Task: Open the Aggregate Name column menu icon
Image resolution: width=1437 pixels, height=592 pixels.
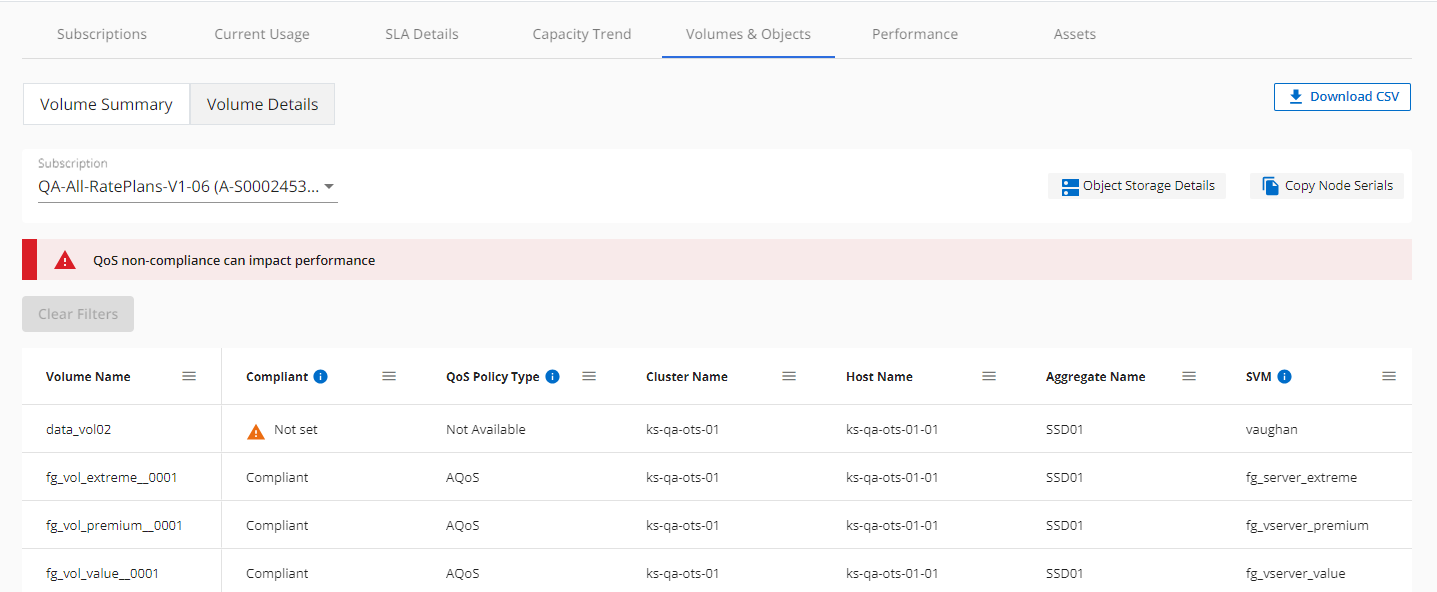Action: (x=1189, y=376)
